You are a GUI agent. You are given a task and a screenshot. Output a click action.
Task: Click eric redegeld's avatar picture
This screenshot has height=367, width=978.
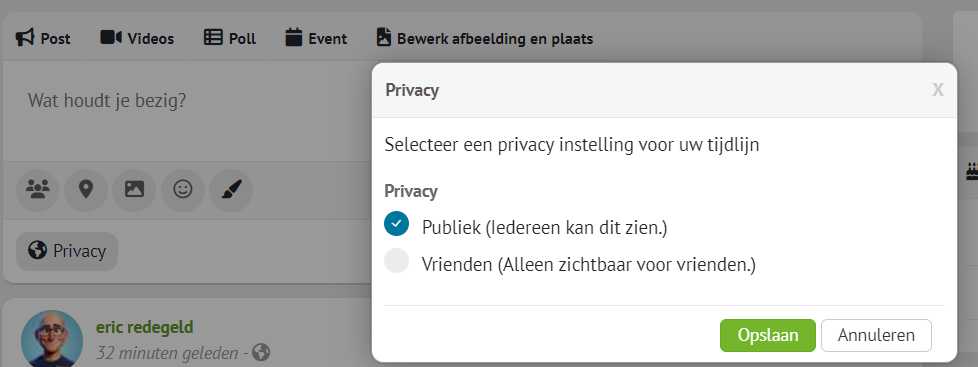point(52,339)
